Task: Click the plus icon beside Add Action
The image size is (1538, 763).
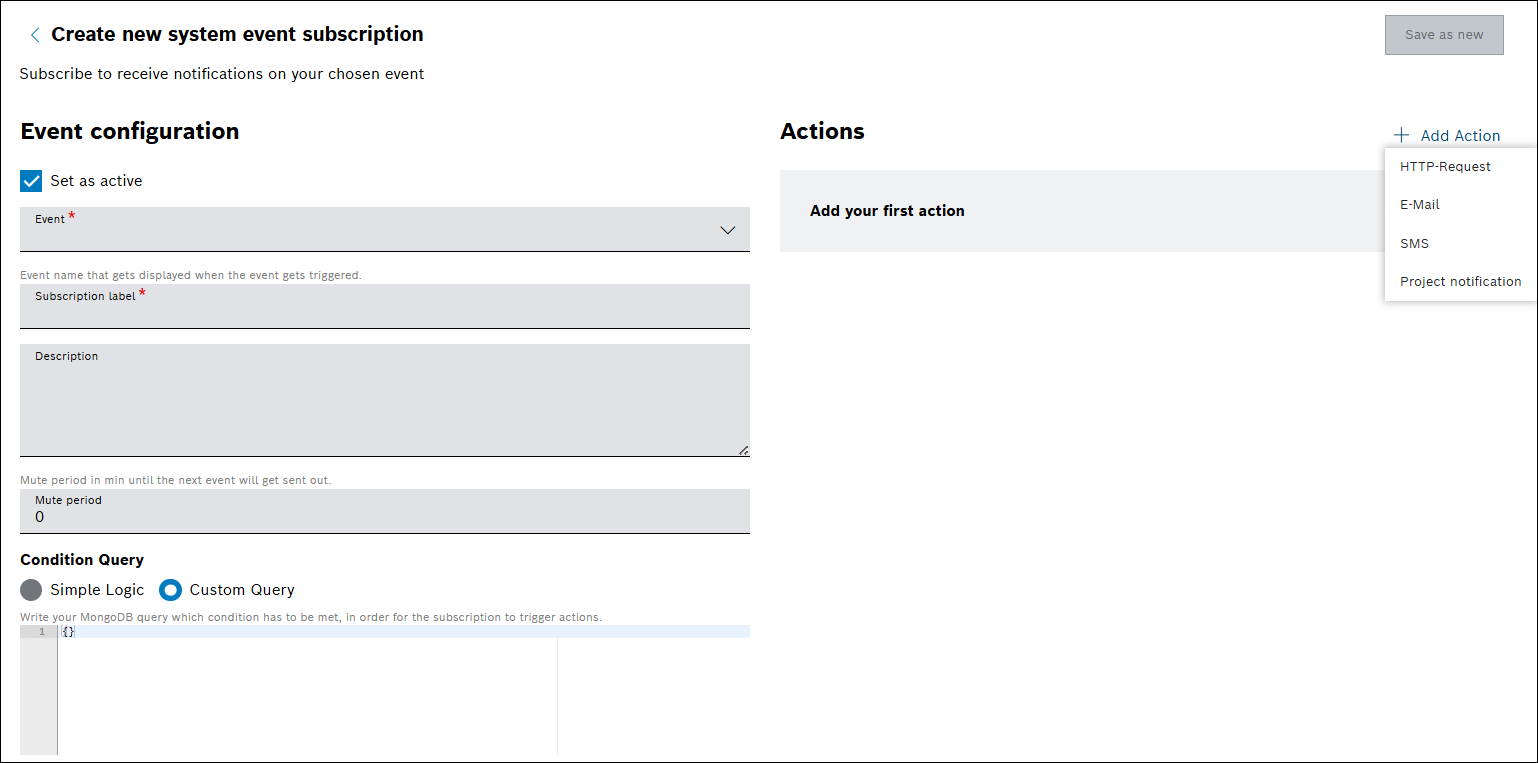Action: (1401, 135)
